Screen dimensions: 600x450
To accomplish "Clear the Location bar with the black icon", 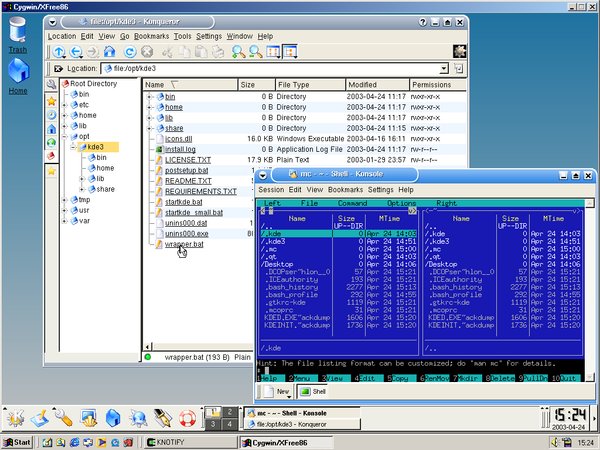I will pyautogui.click(x=58, y=68).
